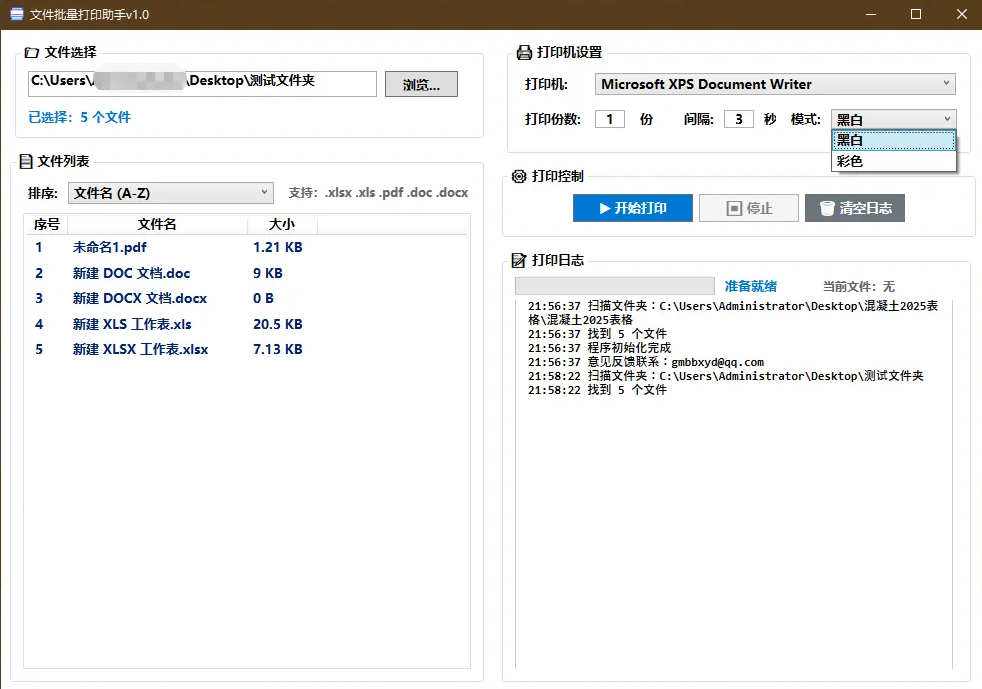
Task: Clear the log with 清空日志 button
Action: [x=854, y=208]
